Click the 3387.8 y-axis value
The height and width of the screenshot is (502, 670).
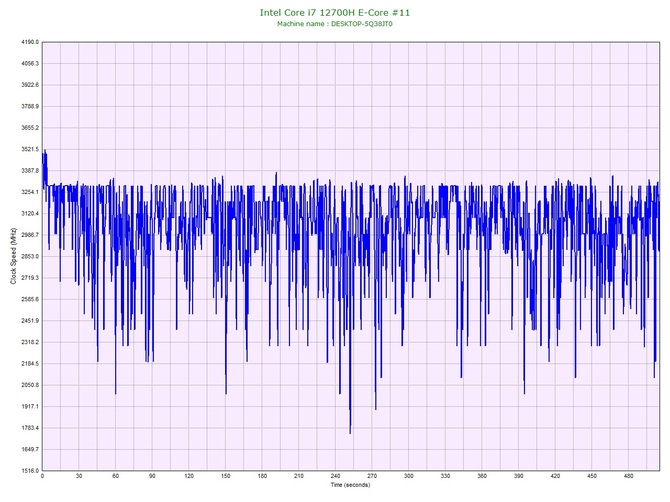click(x=30, y=170)
